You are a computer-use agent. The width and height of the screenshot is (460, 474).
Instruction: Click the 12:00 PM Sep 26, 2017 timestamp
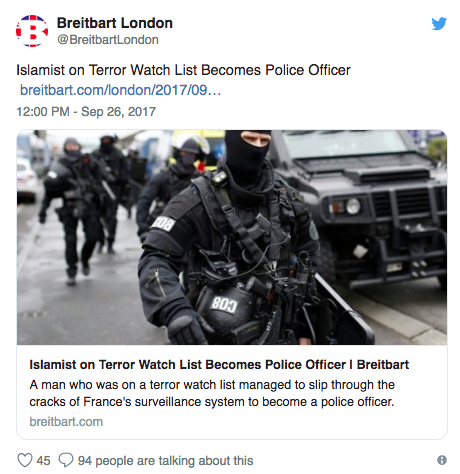pyautogui.click(x=86, y=111)
